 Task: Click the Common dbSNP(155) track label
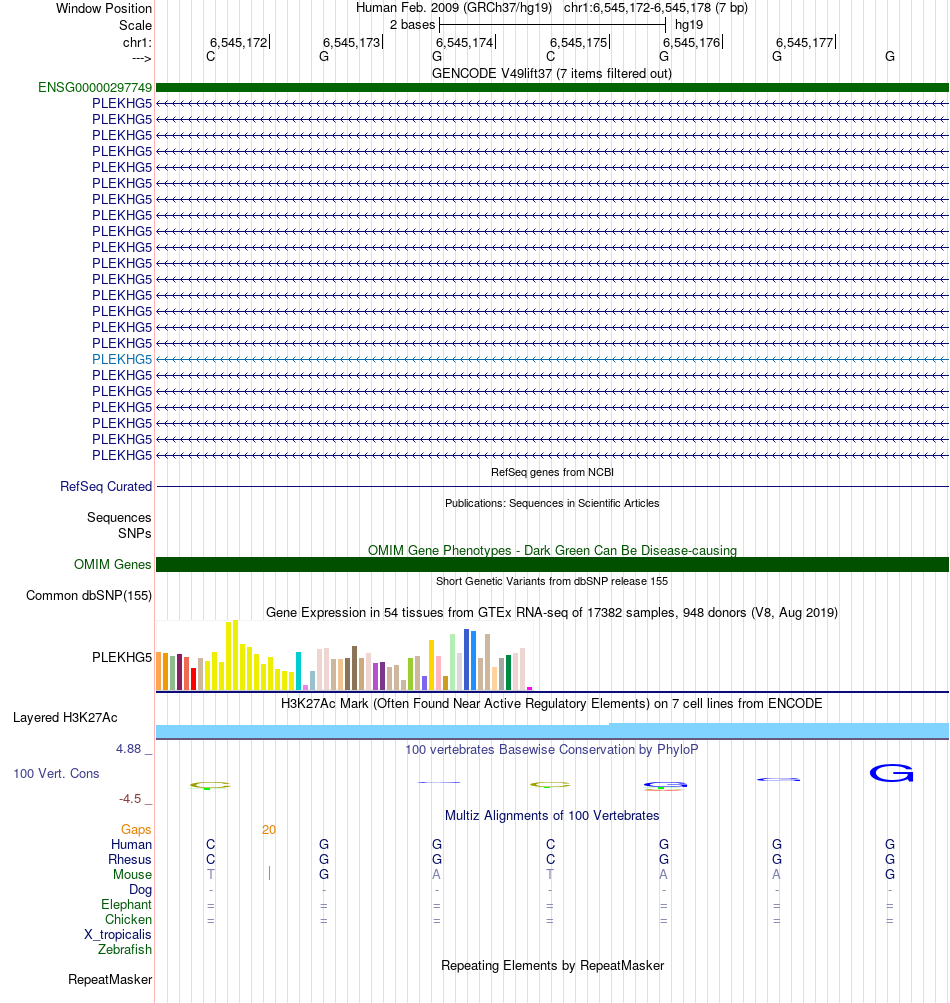click(89, 596)
